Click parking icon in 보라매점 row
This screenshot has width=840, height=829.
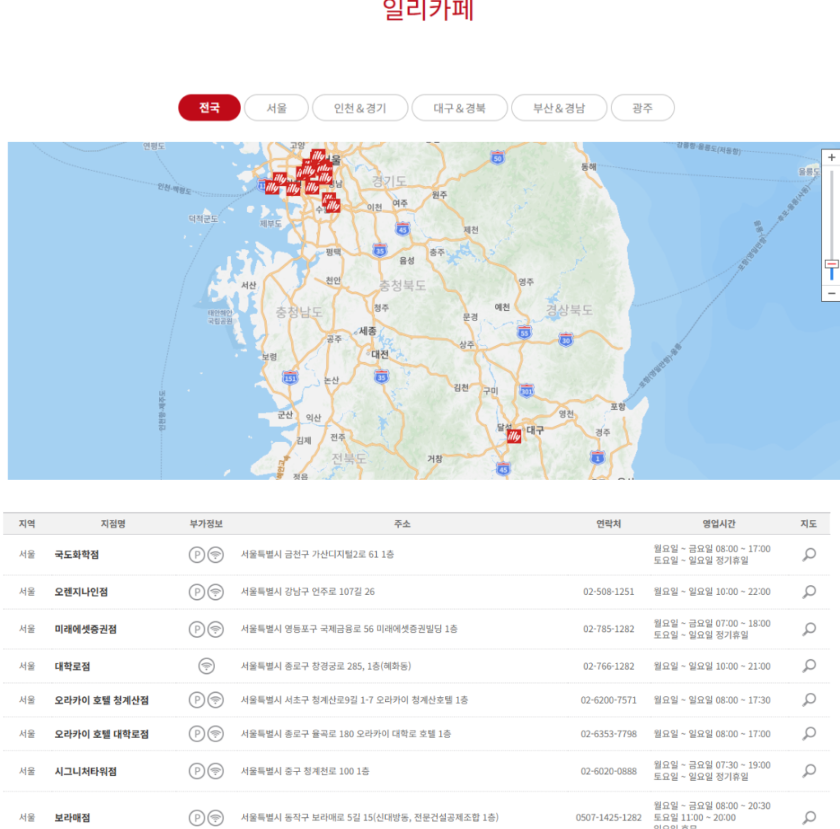(197, 818)
